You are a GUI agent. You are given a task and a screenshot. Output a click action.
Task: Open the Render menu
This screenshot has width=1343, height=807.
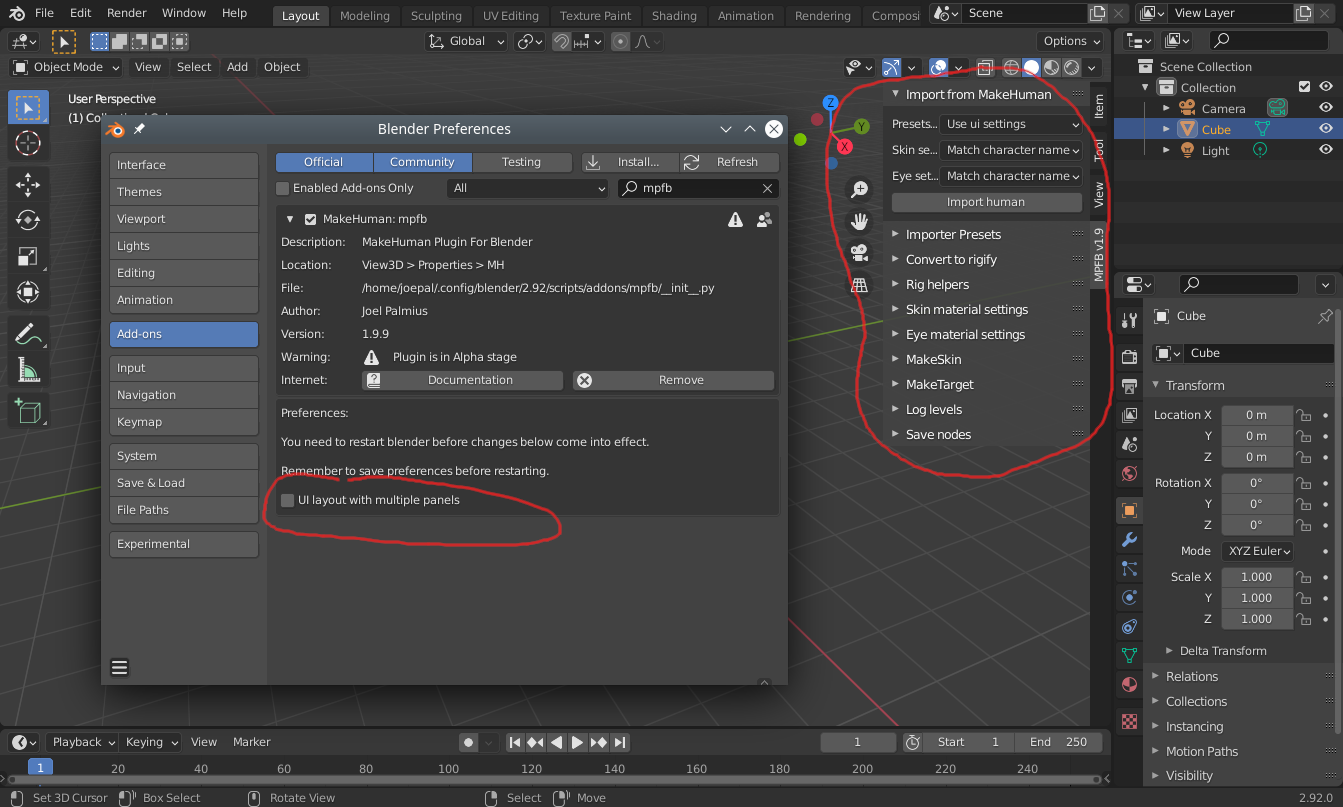[x=126, y=13]
